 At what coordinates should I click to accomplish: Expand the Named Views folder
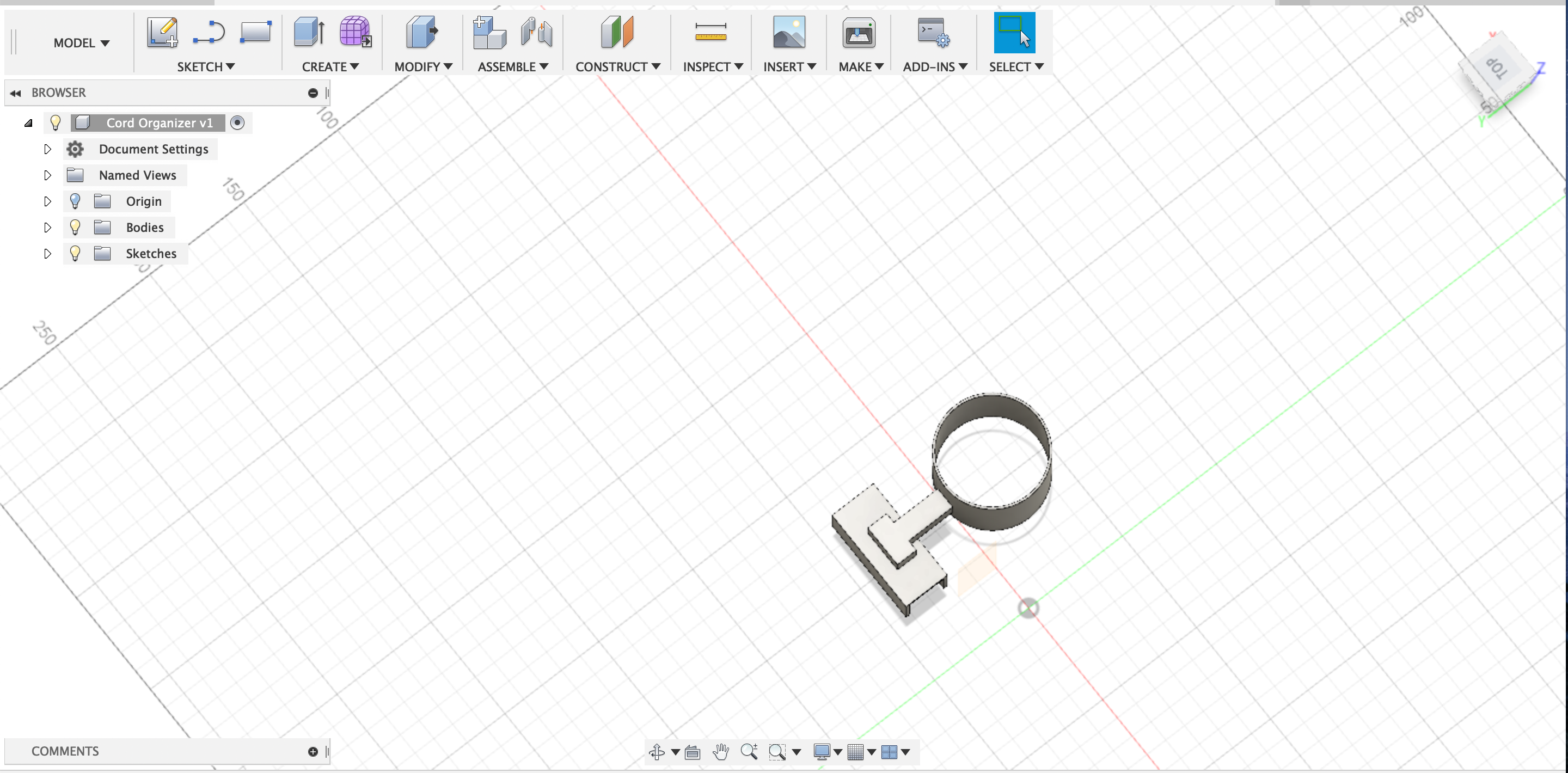tap(47, 175)
